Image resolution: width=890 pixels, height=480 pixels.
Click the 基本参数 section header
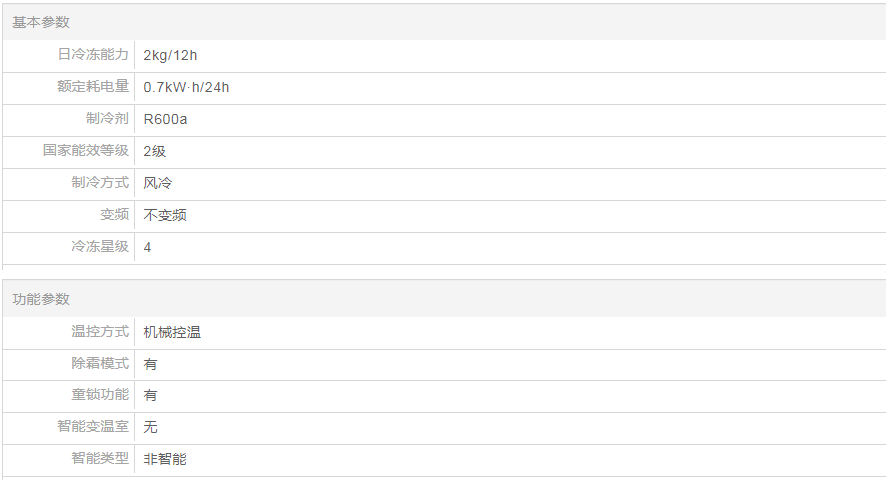coord(41,22)
